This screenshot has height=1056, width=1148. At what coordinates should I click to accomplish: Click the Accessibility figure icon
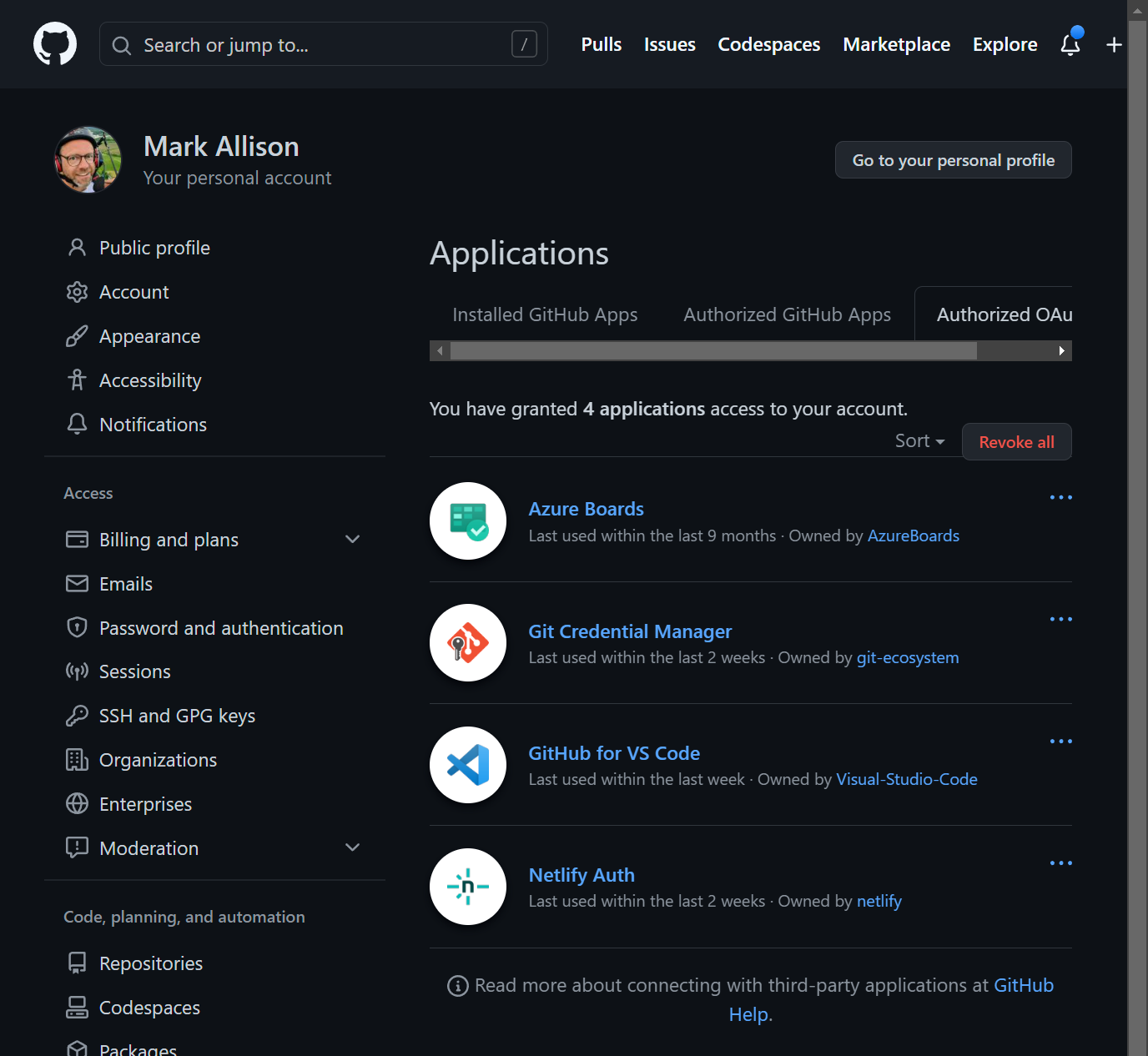point(77,380)
